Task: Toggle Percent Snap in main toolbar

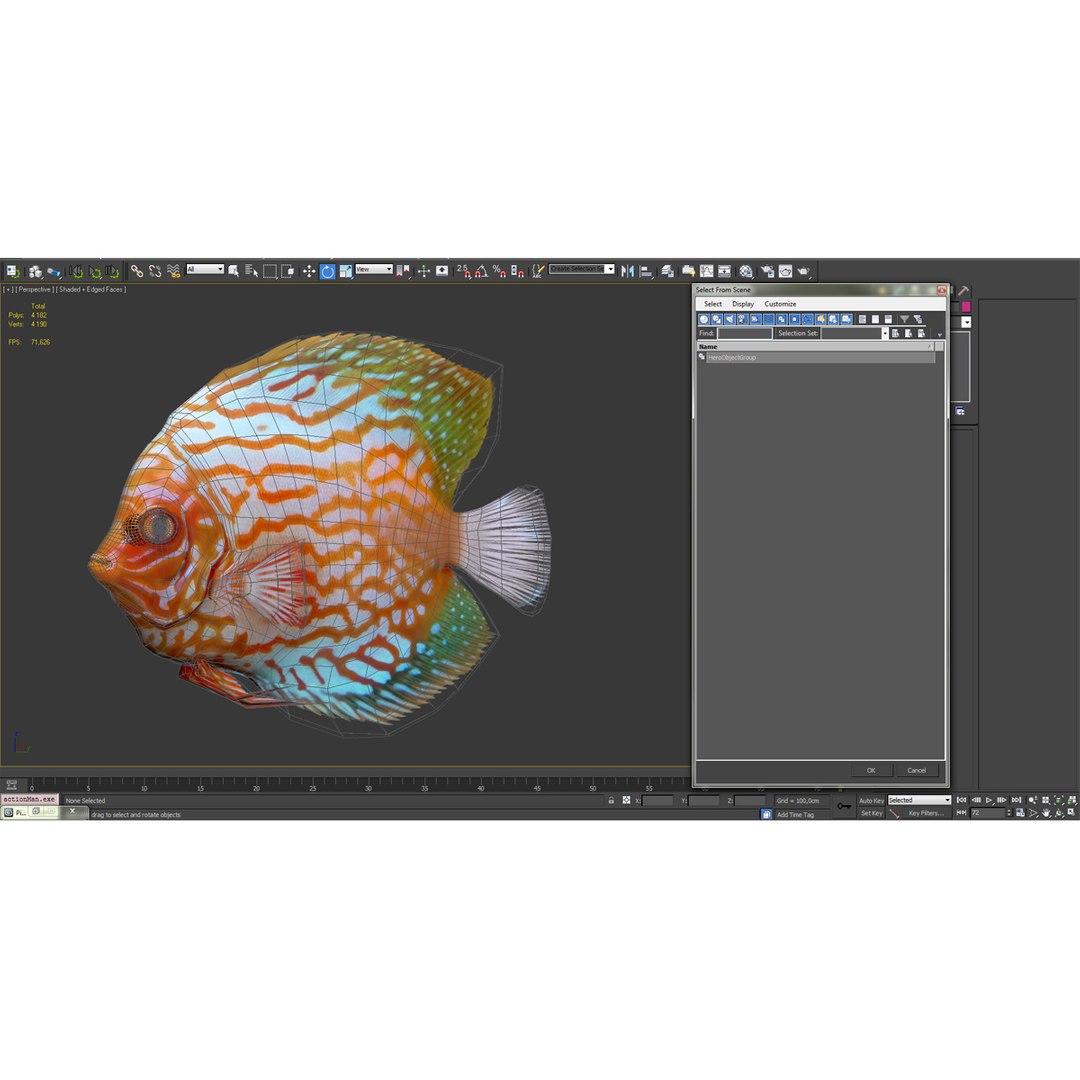Action: tap(499, 271)
